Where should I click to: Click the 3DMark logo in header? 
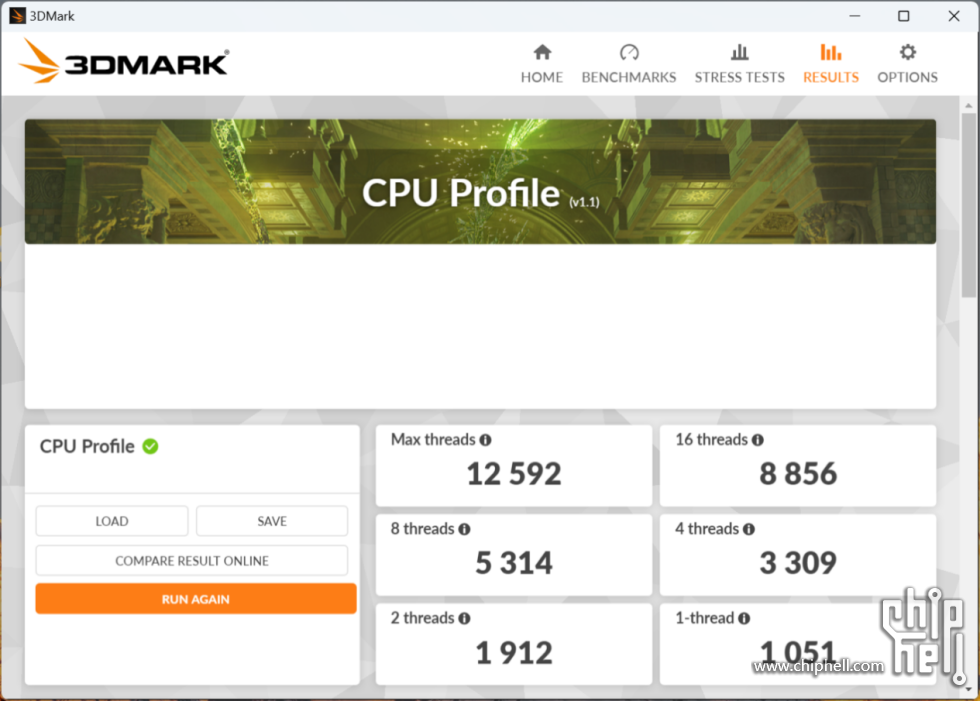123,61
